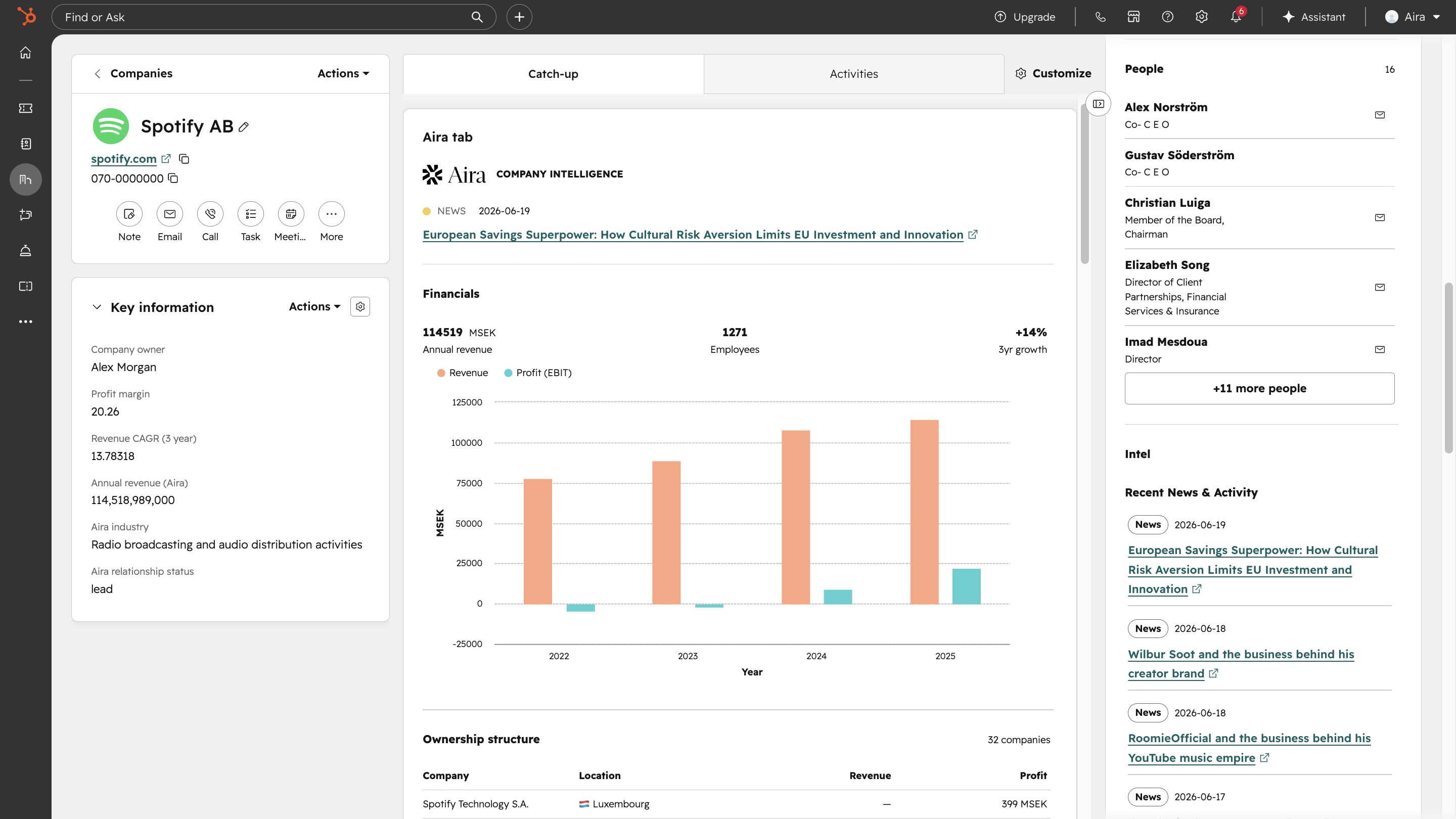The image size is (1456, 819).
Task: Click the Aira relationship status lead value
Action: pyautogui.click(x=102, y=589)
